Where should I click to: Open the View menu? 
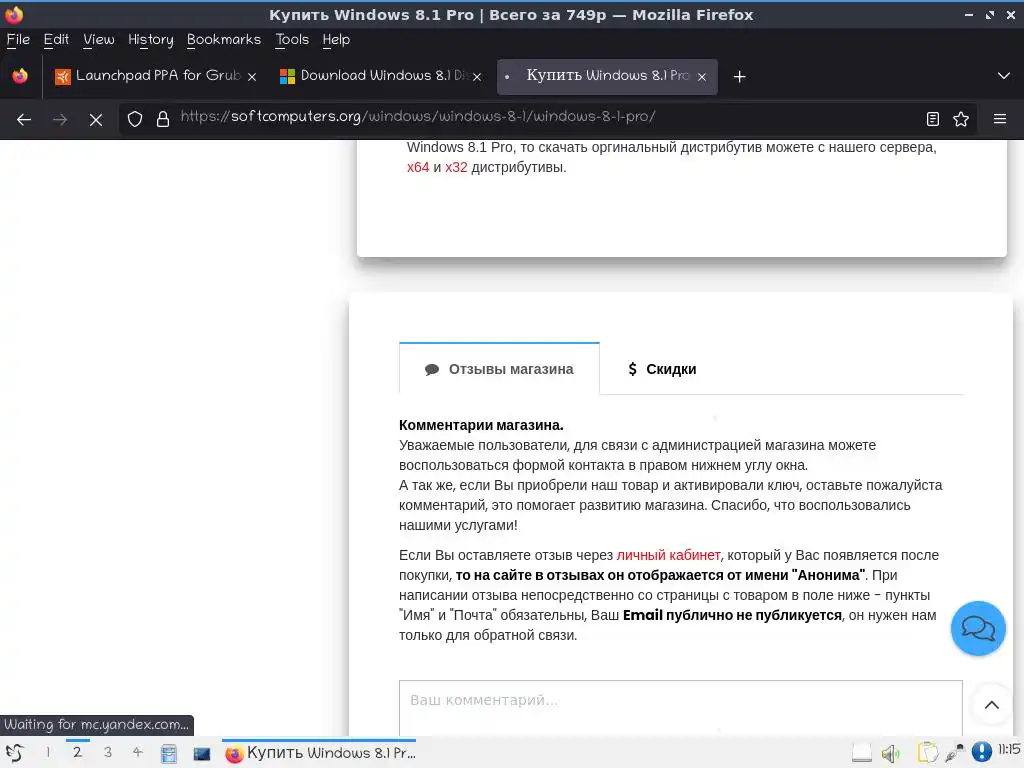click(99, 40)
